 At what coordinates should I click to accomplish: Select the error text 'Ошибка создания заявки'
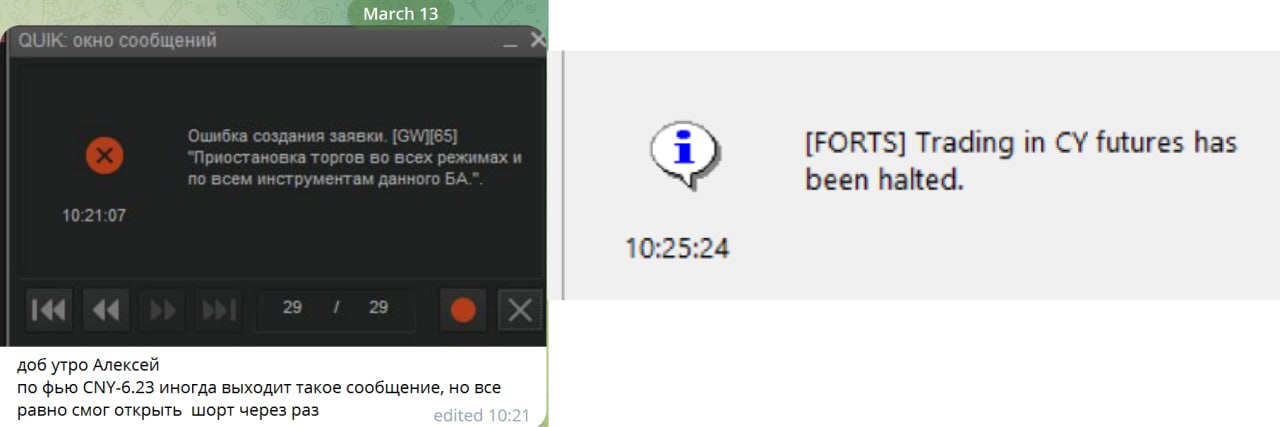[x=273, y=135]
